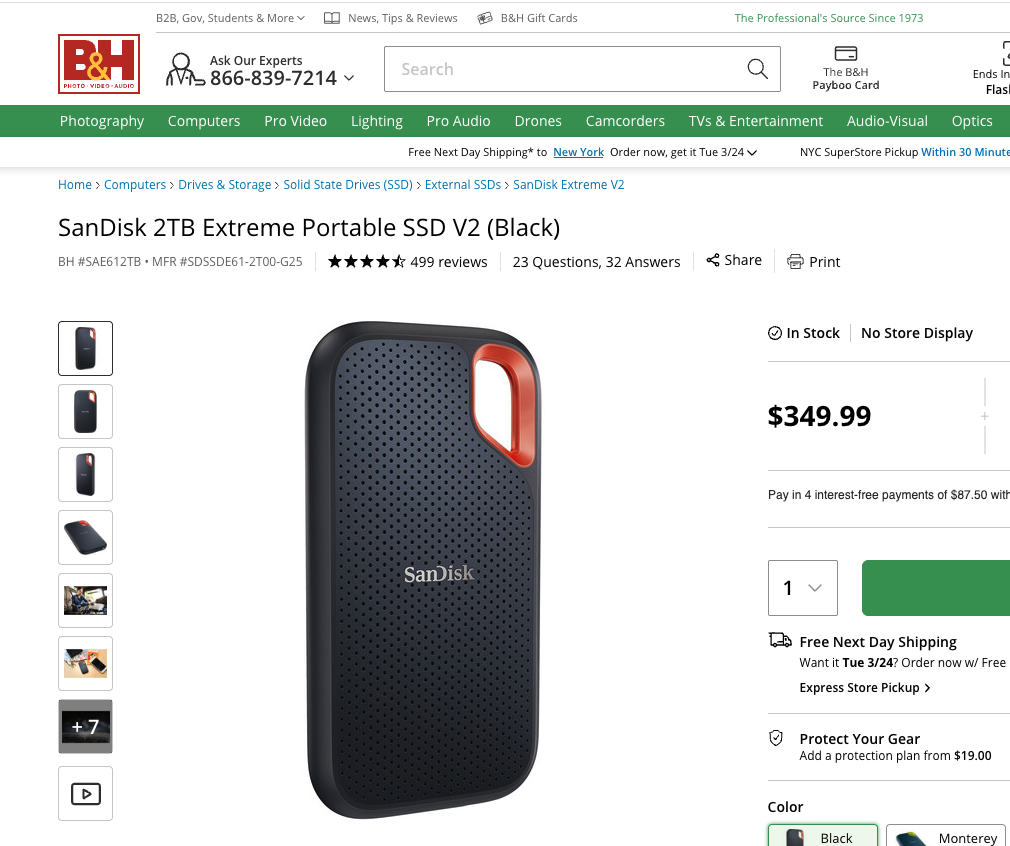1010x846 pixels.
Task: Expand the B2B, Gov, Students & More menu
Action: 230,18
